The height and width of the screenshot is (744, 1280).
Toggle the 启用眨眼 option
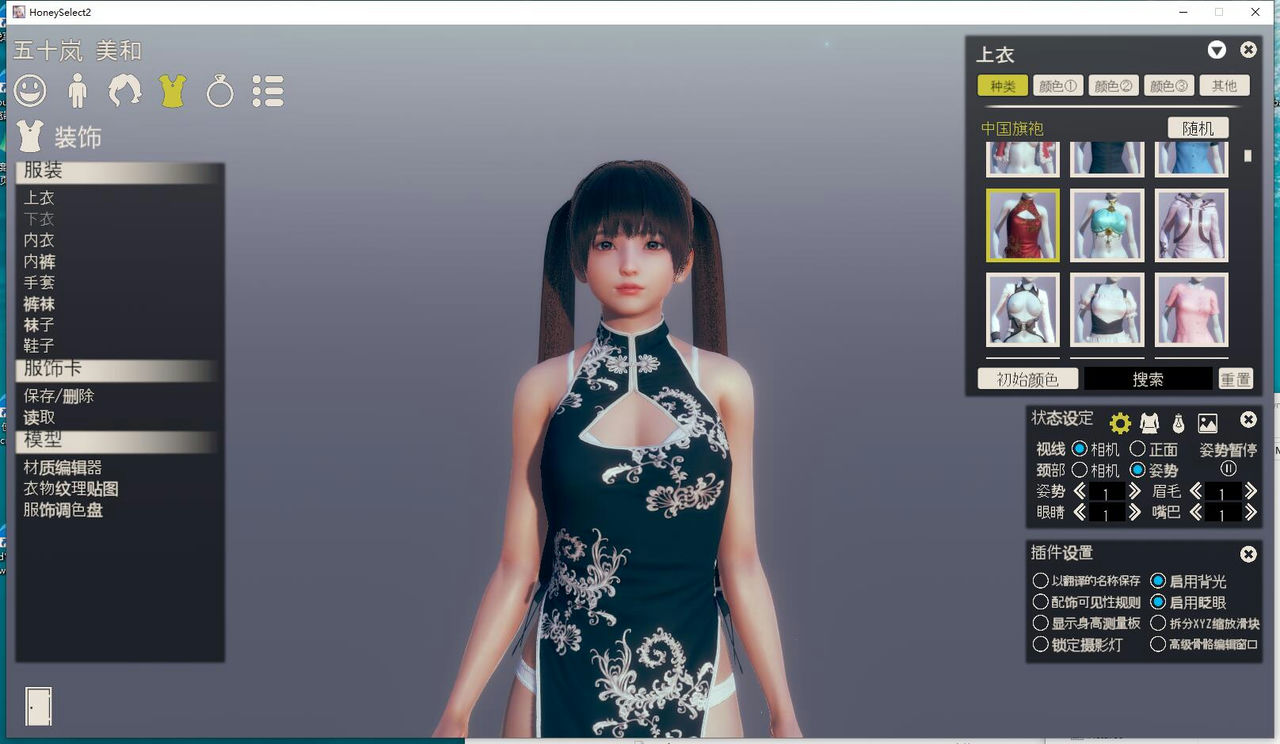[1159, 602]
